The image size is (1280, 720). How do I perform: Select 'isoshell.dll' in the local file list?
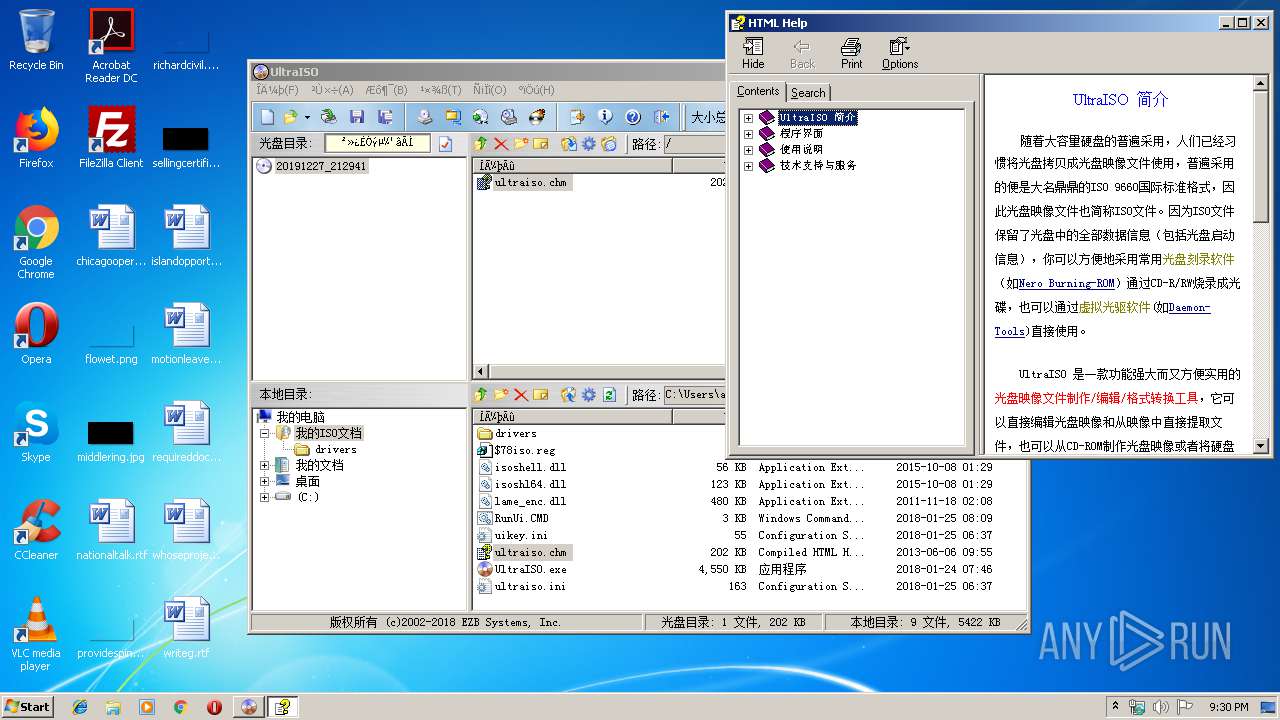[530, 467]
